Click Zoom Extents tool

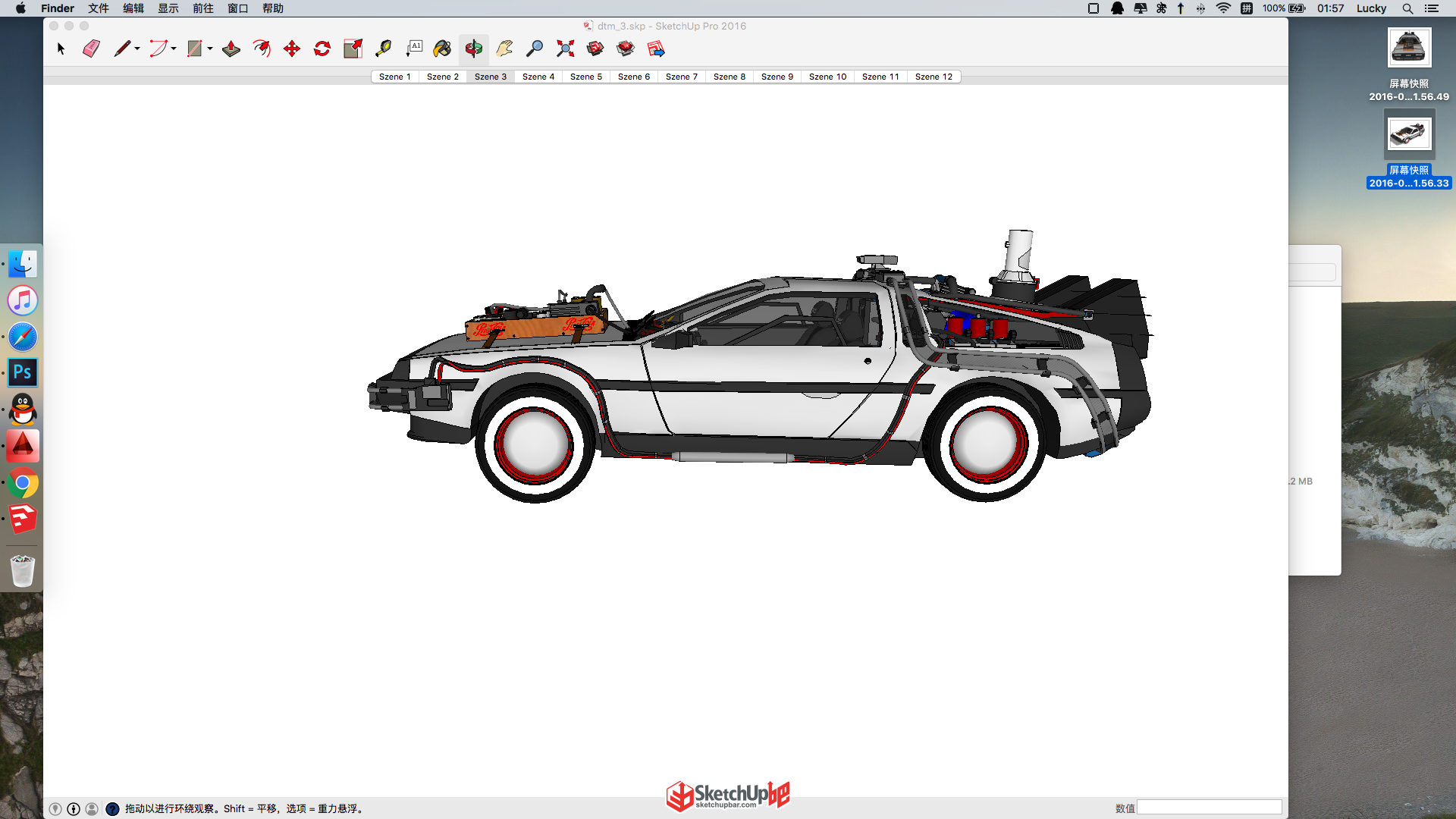565,49
